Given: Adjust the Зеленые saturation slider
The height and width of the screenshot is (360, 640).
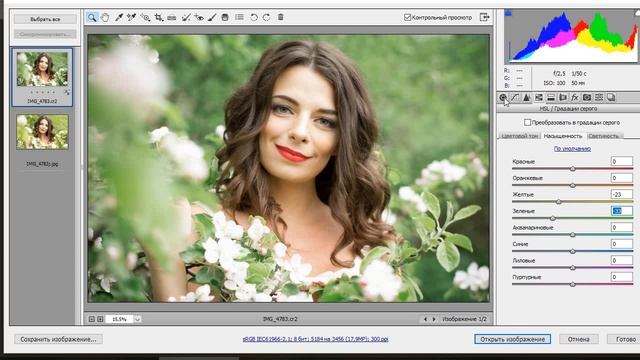Looking at the screenshot, I should (x=553, y=218).
